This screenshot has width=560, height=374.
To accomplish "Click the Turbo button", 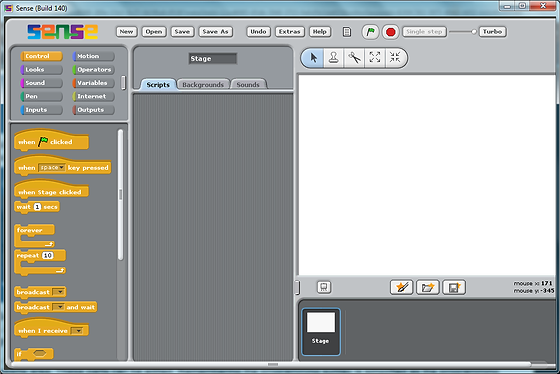I will pos(492,32).
